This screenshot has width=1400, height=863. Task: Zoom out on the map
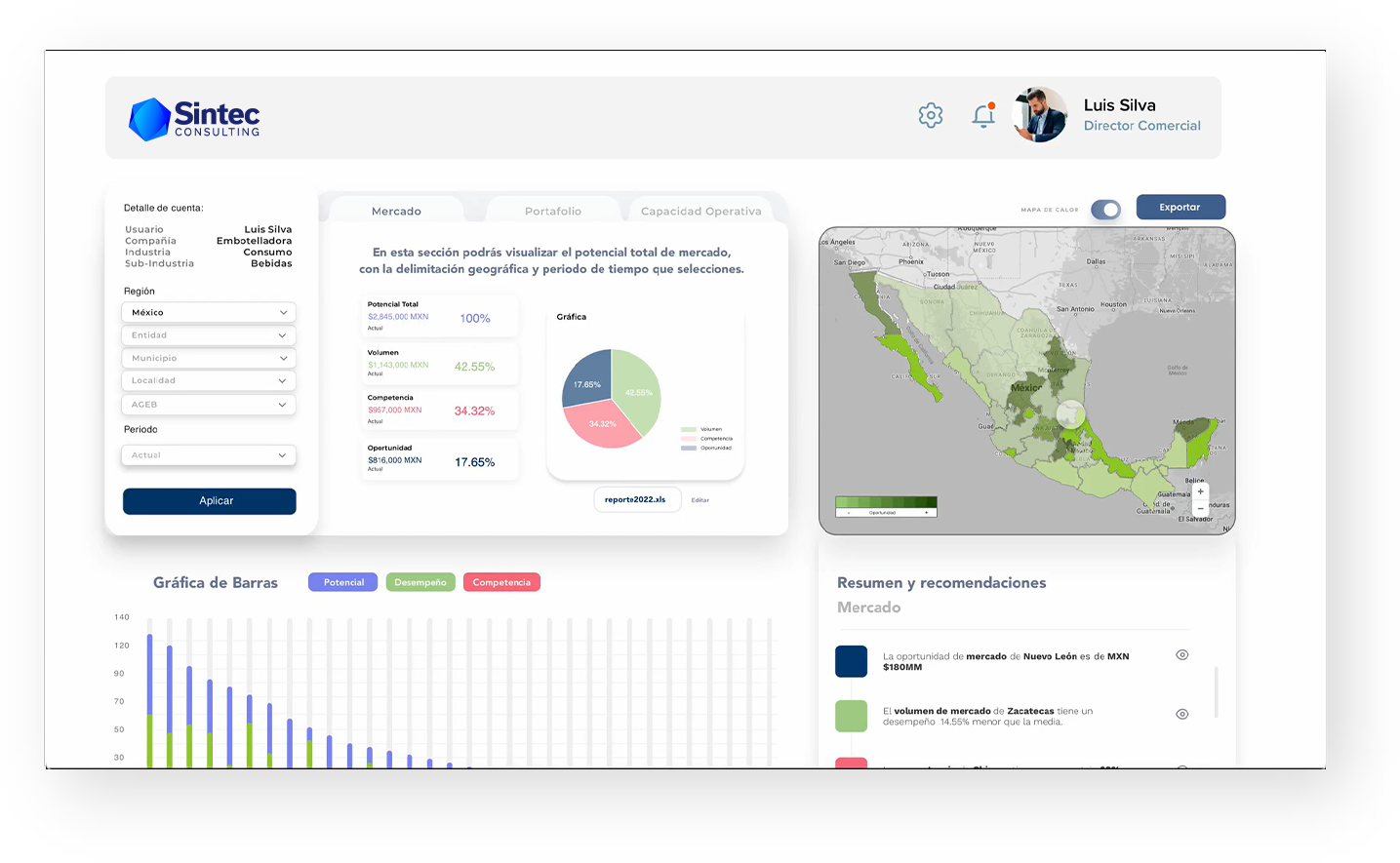pos(1200,508)
